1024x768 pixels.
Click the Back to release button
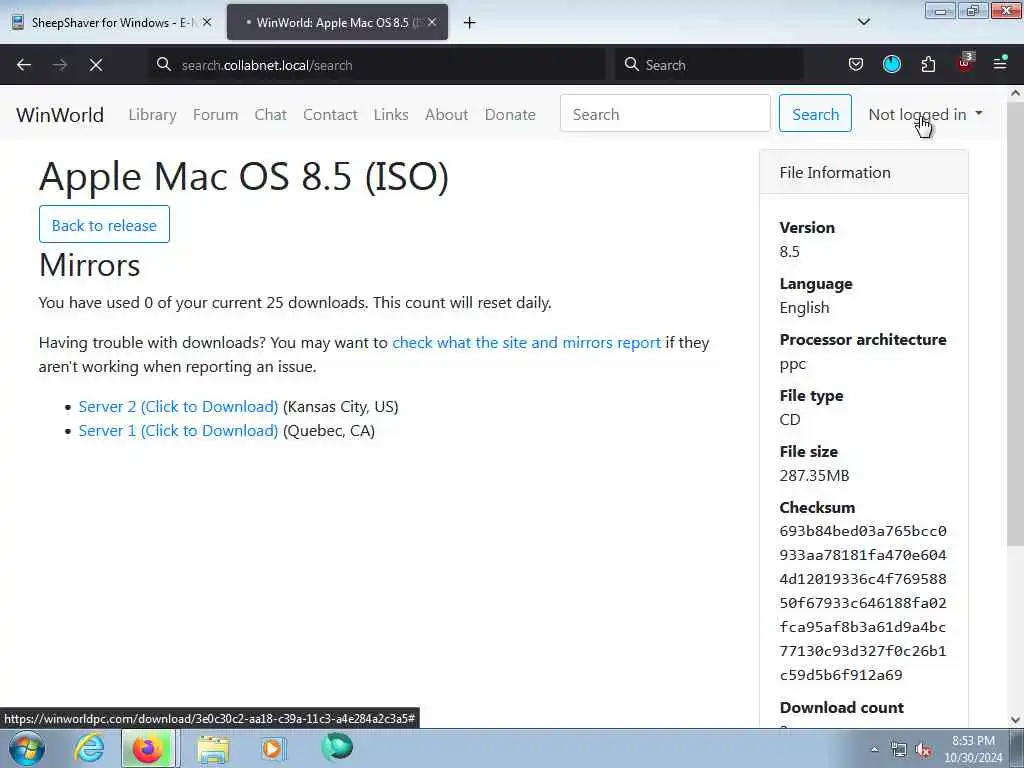tap(104, 225)
